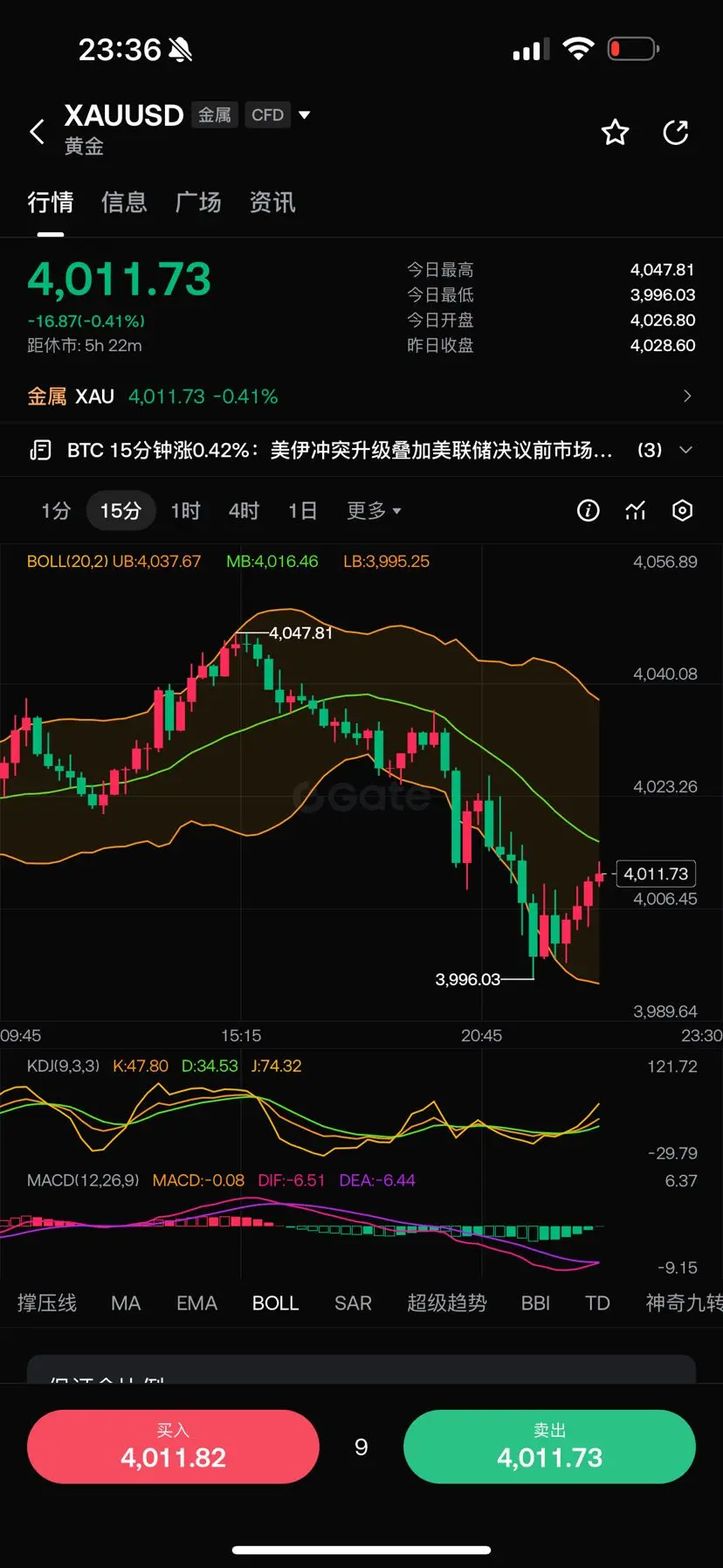Select the 1分 timeframe

click(x=56, y=510)
